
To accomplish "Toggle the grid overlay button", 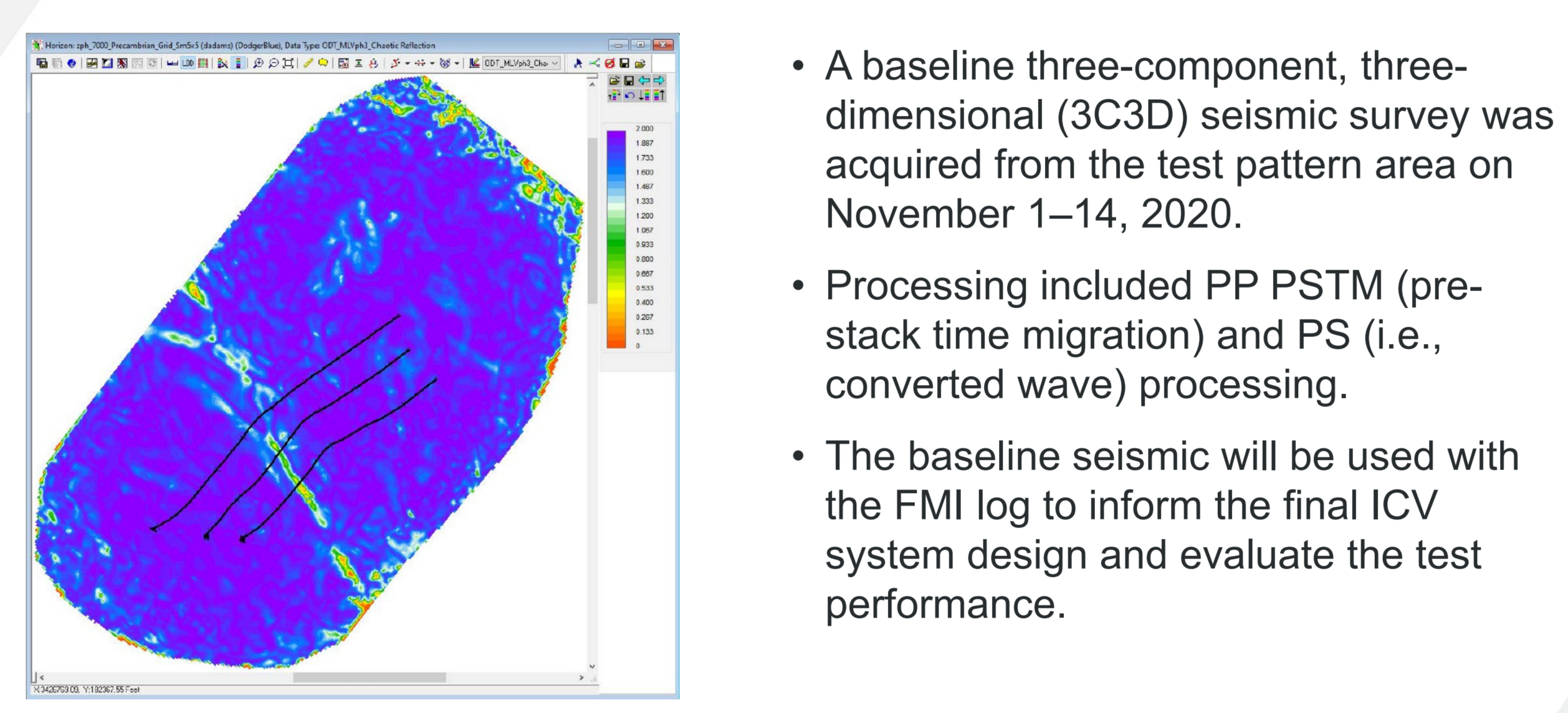I will tap(203, 63).
